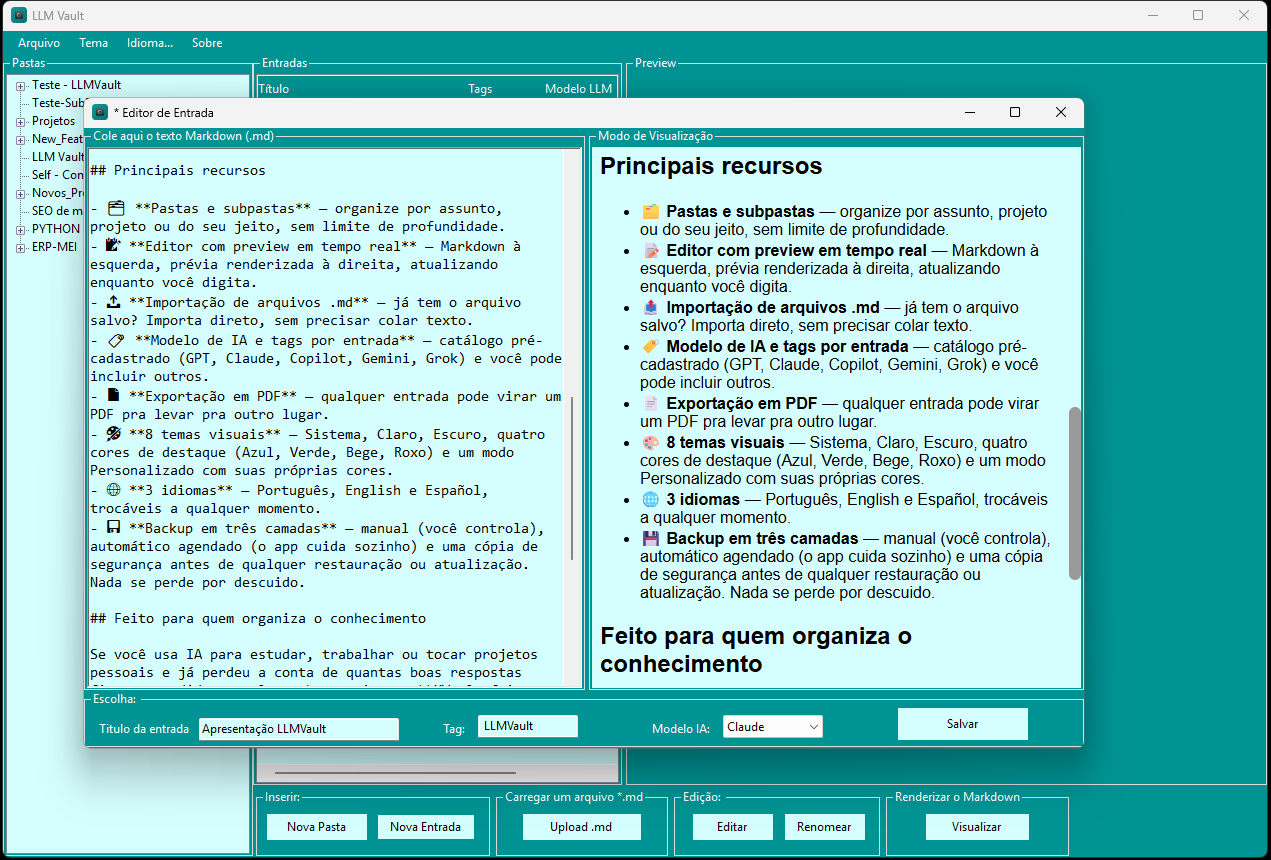Click the upload symbol before **Importação de arquivos** in editor
Screen dimensions: 1271x860
[x=114, y=302]
